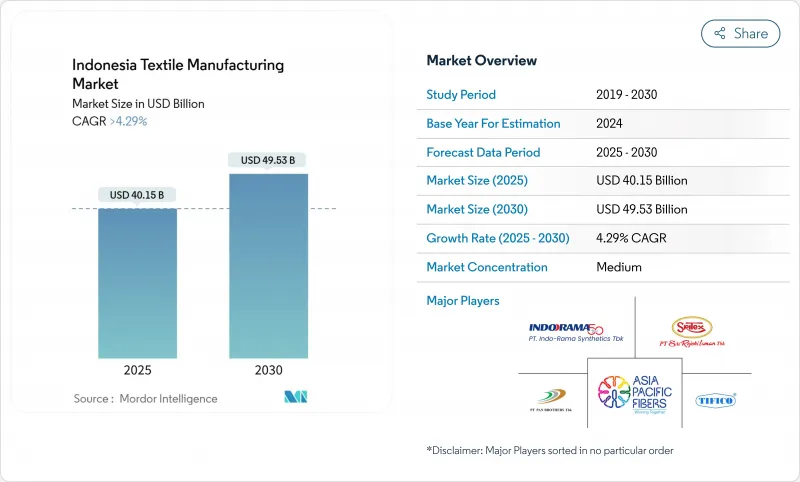Image resolution: width=800 pixels, height=482 pixels.
Task: Click the Share button
Action: pyautogui.click(x=741, y=33)
